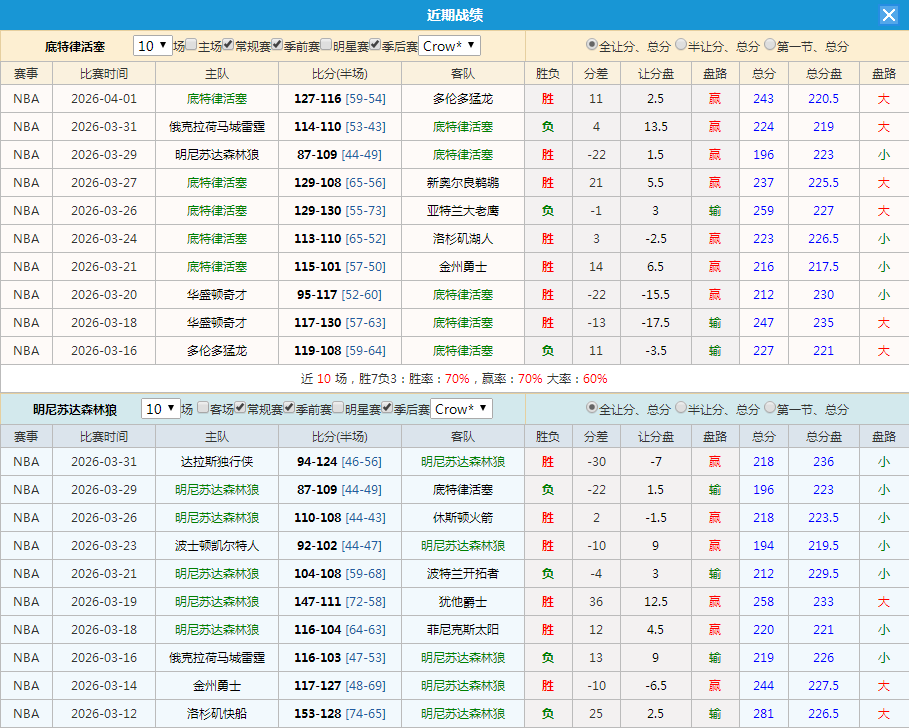Viewport: 909px width, 728px height.
Task: Check the 明星赛 filter for 底特律活塞
Action: tap(325, 45)
